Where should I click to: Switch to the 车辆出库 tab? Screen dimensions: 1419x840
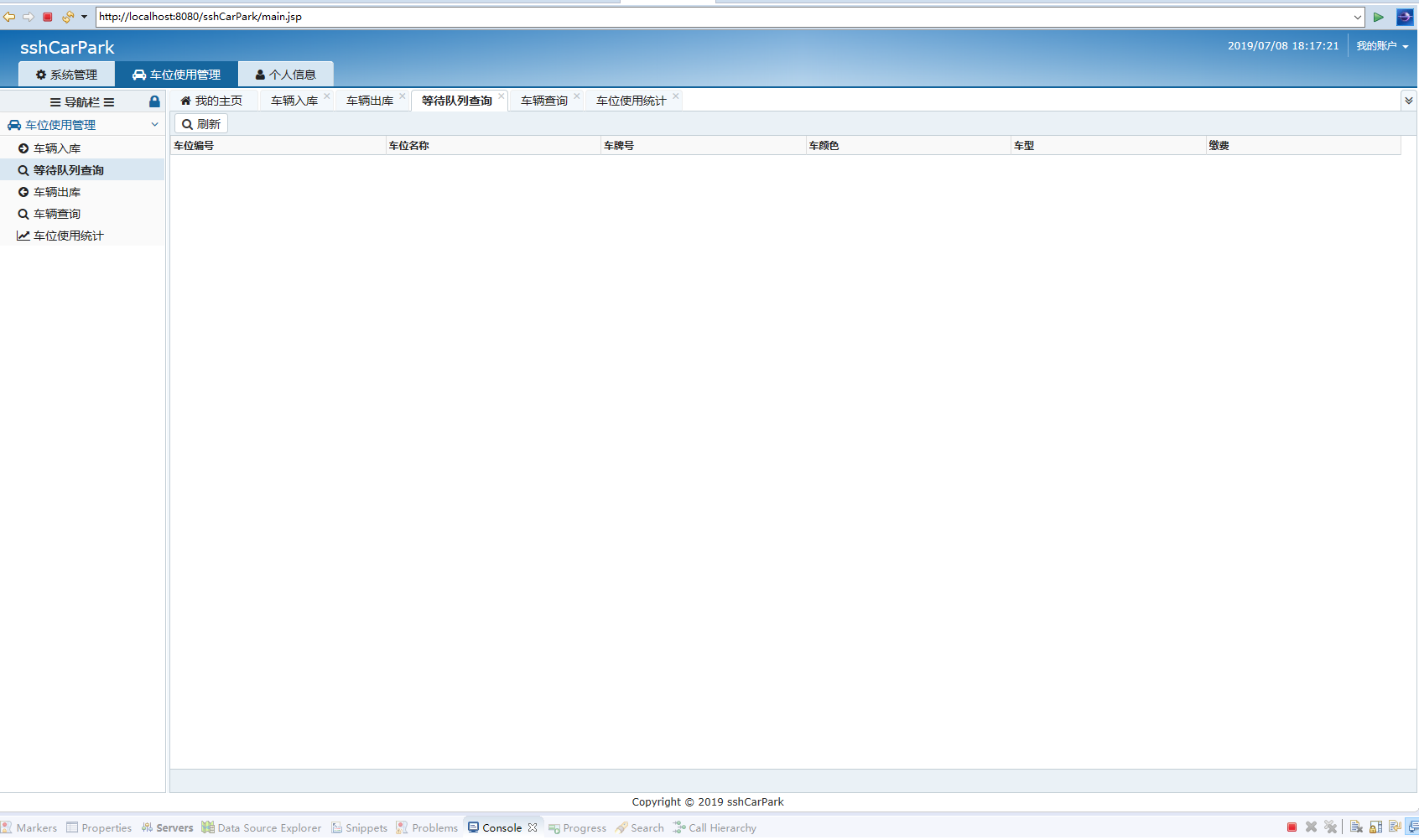click(370, 101)
